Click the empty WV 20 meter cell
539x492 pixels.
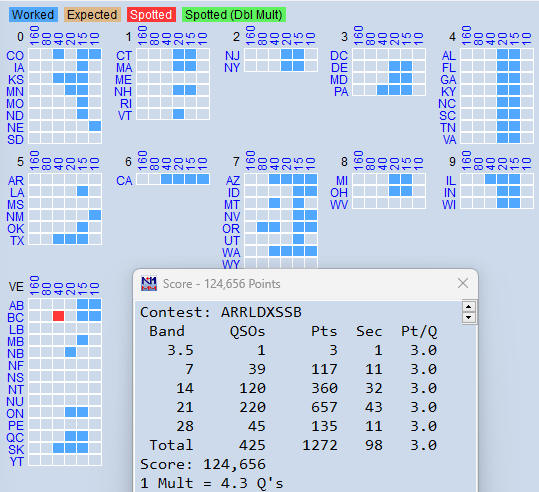[x=394, y=203]
